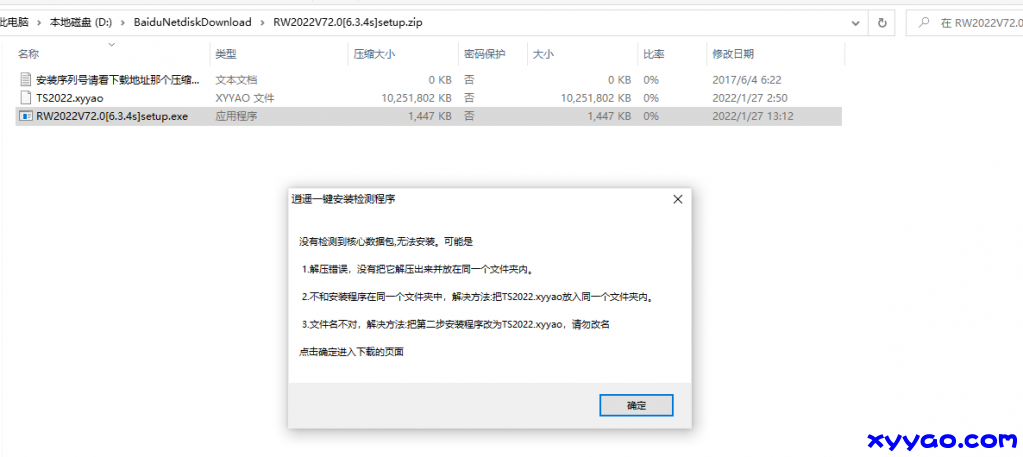Image resolution: width=1023 pixels, height=457 pixels.
Task: Close the 逍遥一键安装检测程序 dialog
Action: click(x=677, y=199)
